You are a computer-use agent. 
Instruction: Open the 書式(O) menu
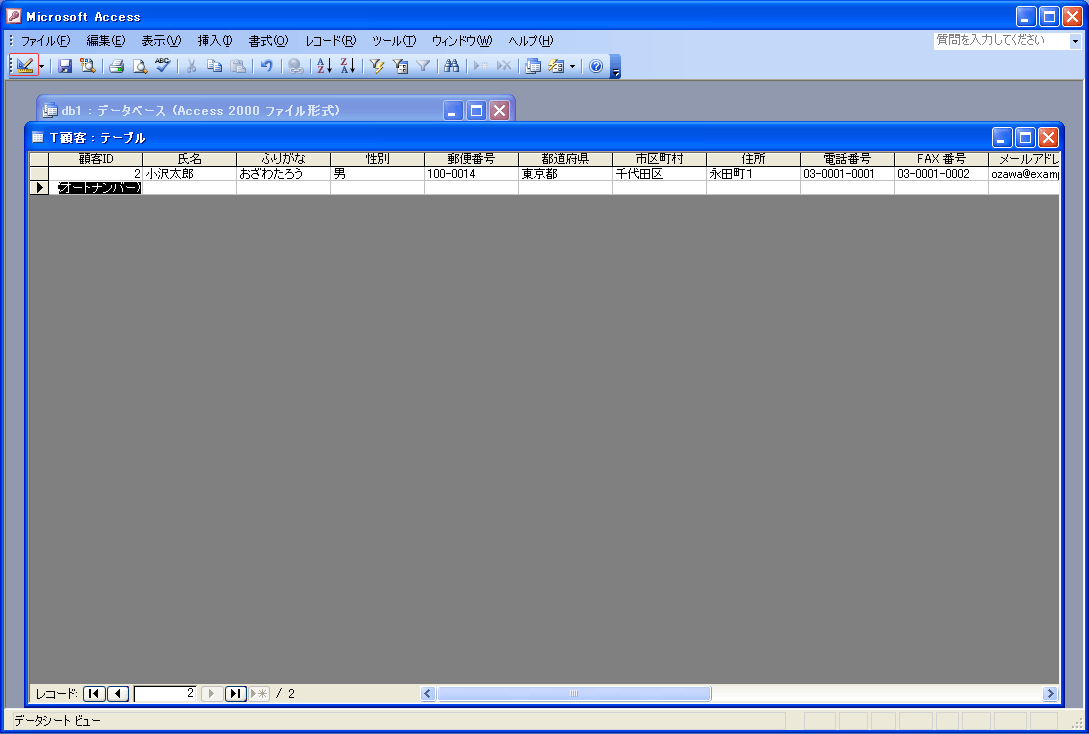coord(268,41)
